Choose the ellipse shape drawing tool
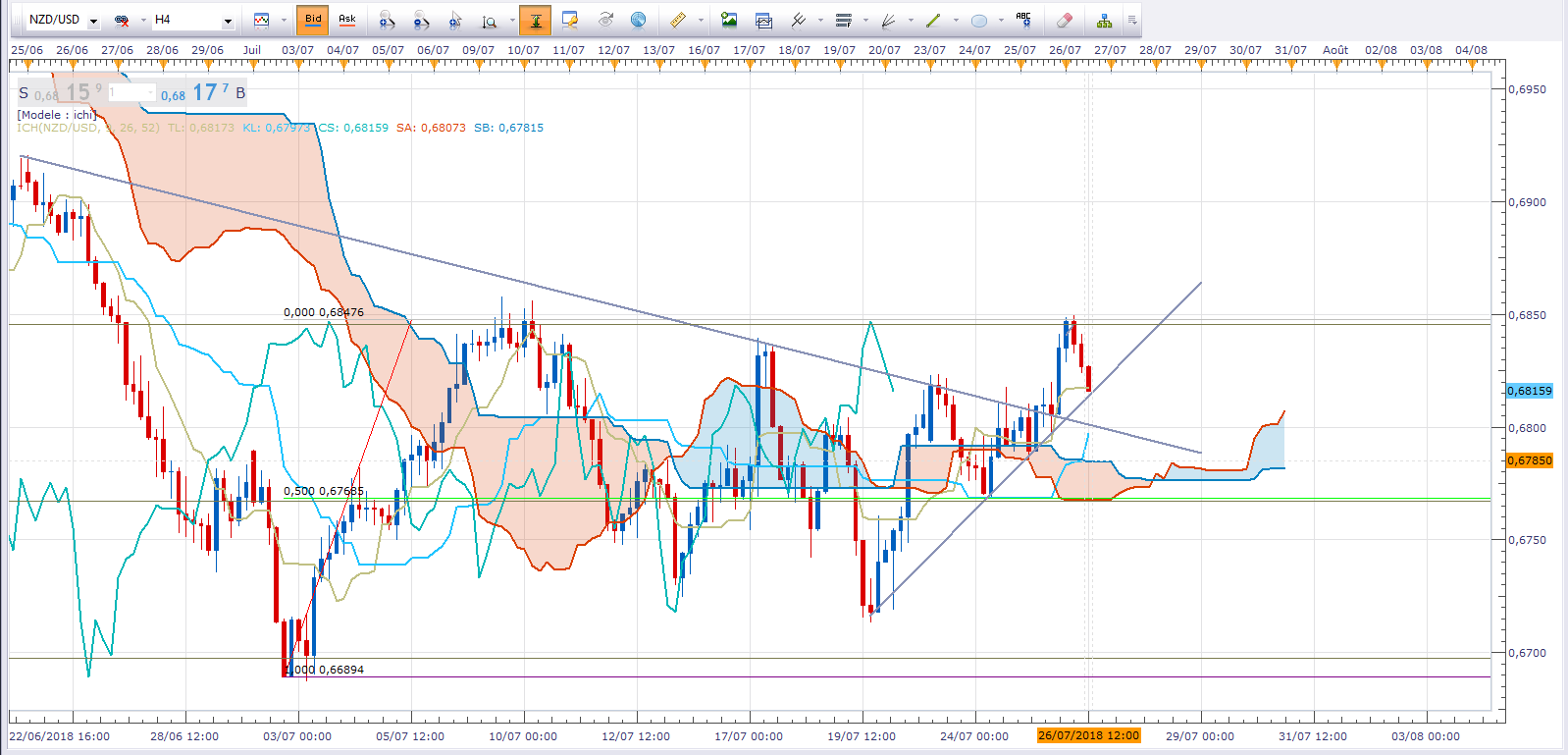This screenshot has height=755, width=1568. (978, 20)
